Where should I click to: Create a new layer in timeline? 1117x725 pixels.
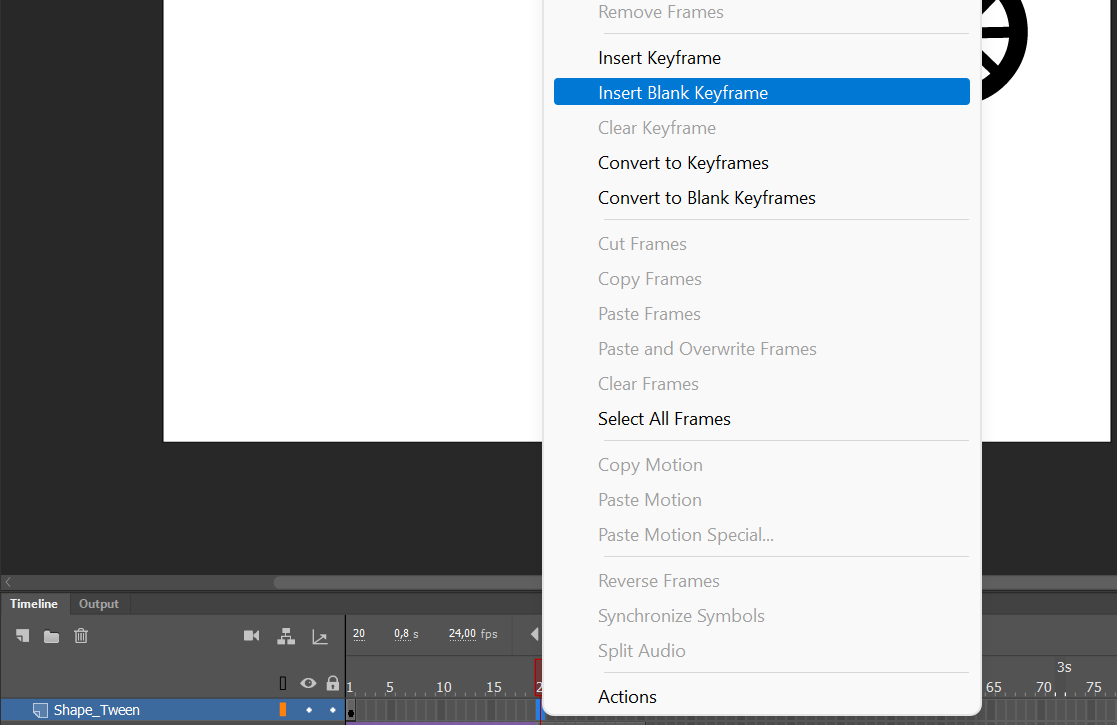[23, 636]
